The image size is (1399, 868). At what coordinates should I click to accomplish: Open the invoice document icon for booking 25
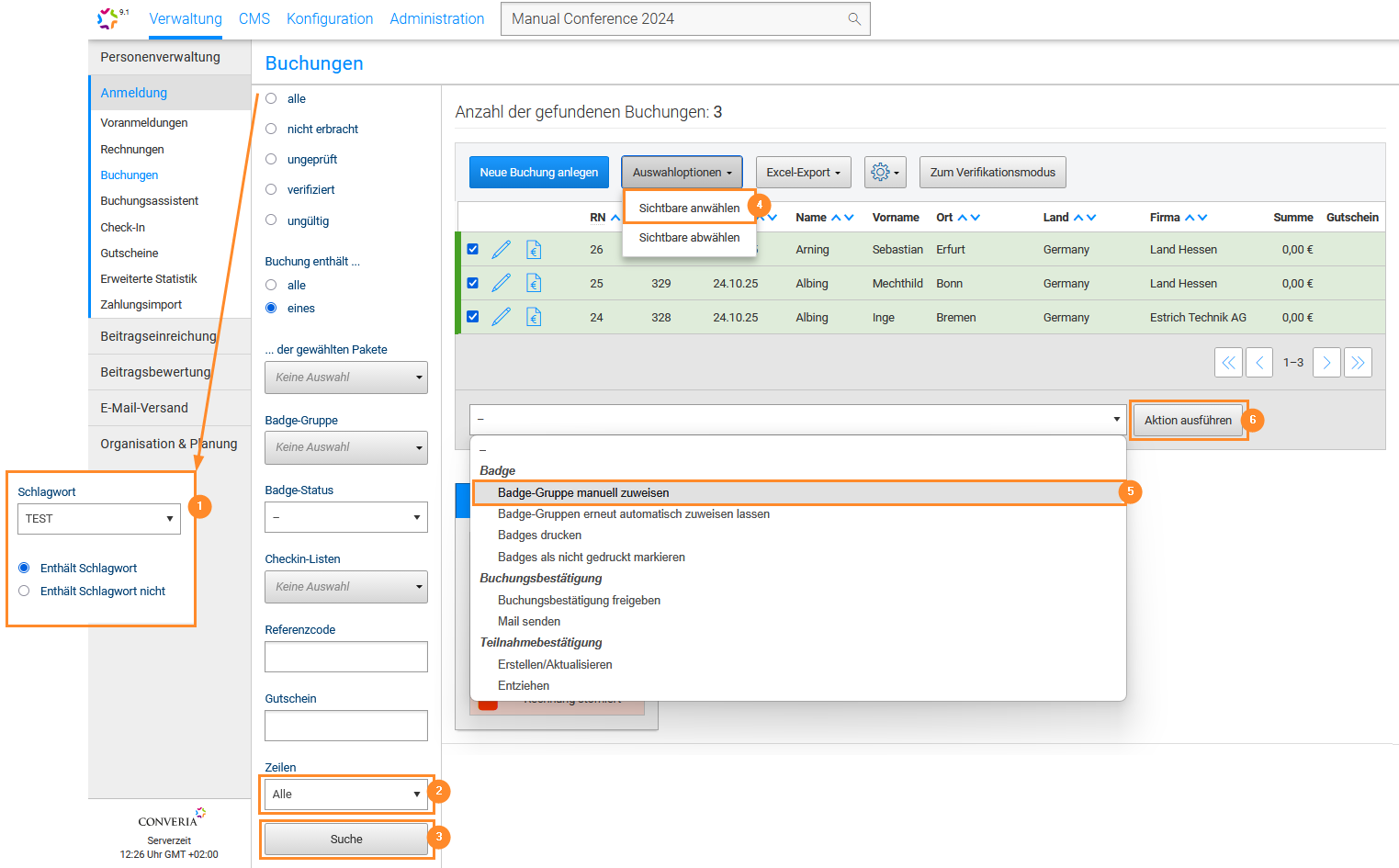[534, 284]
